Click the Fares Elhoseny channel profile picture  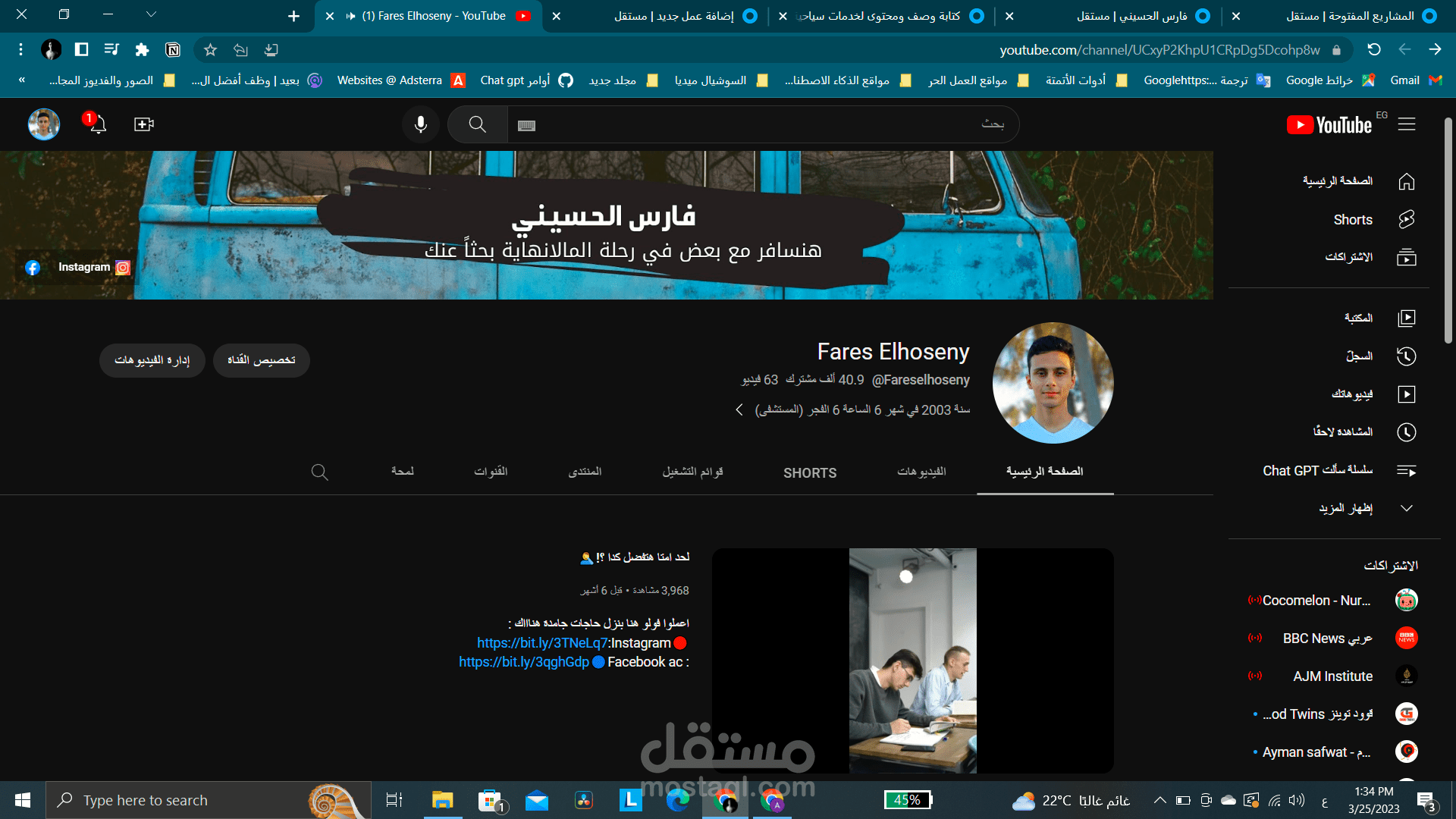[1053, 383]
